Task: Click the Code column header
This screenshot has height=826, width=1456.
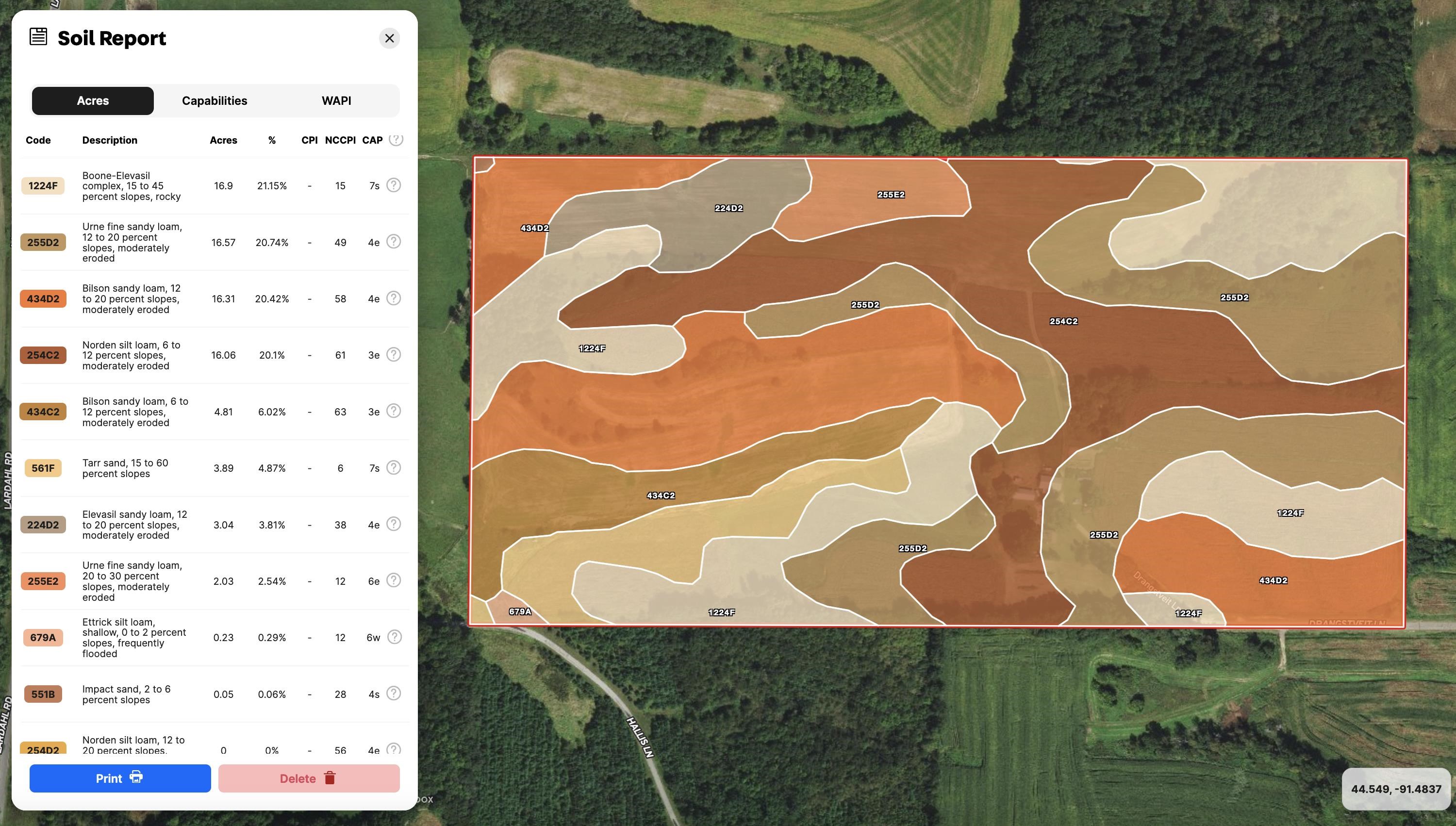Action: click(x=38, y=140)
